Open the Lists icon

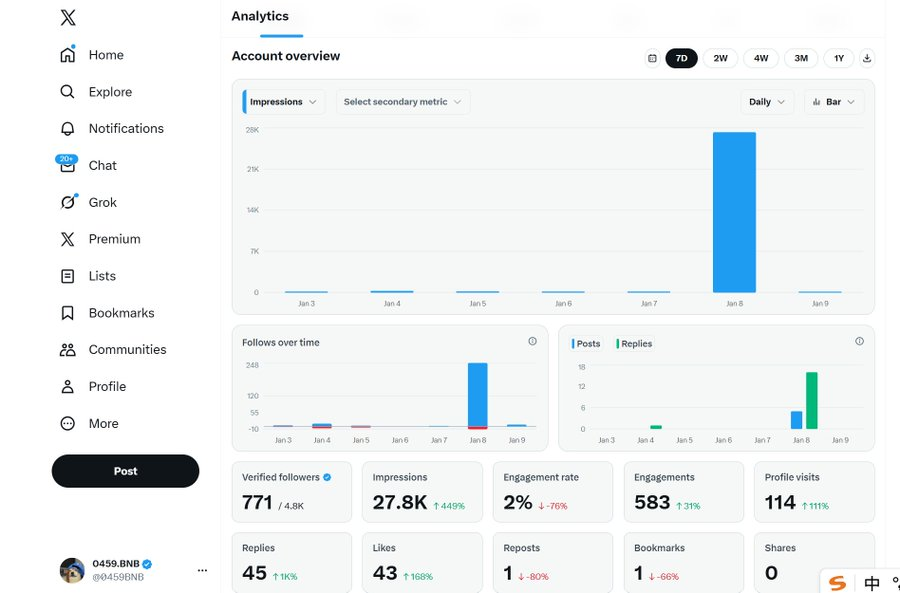coord(68,276)
